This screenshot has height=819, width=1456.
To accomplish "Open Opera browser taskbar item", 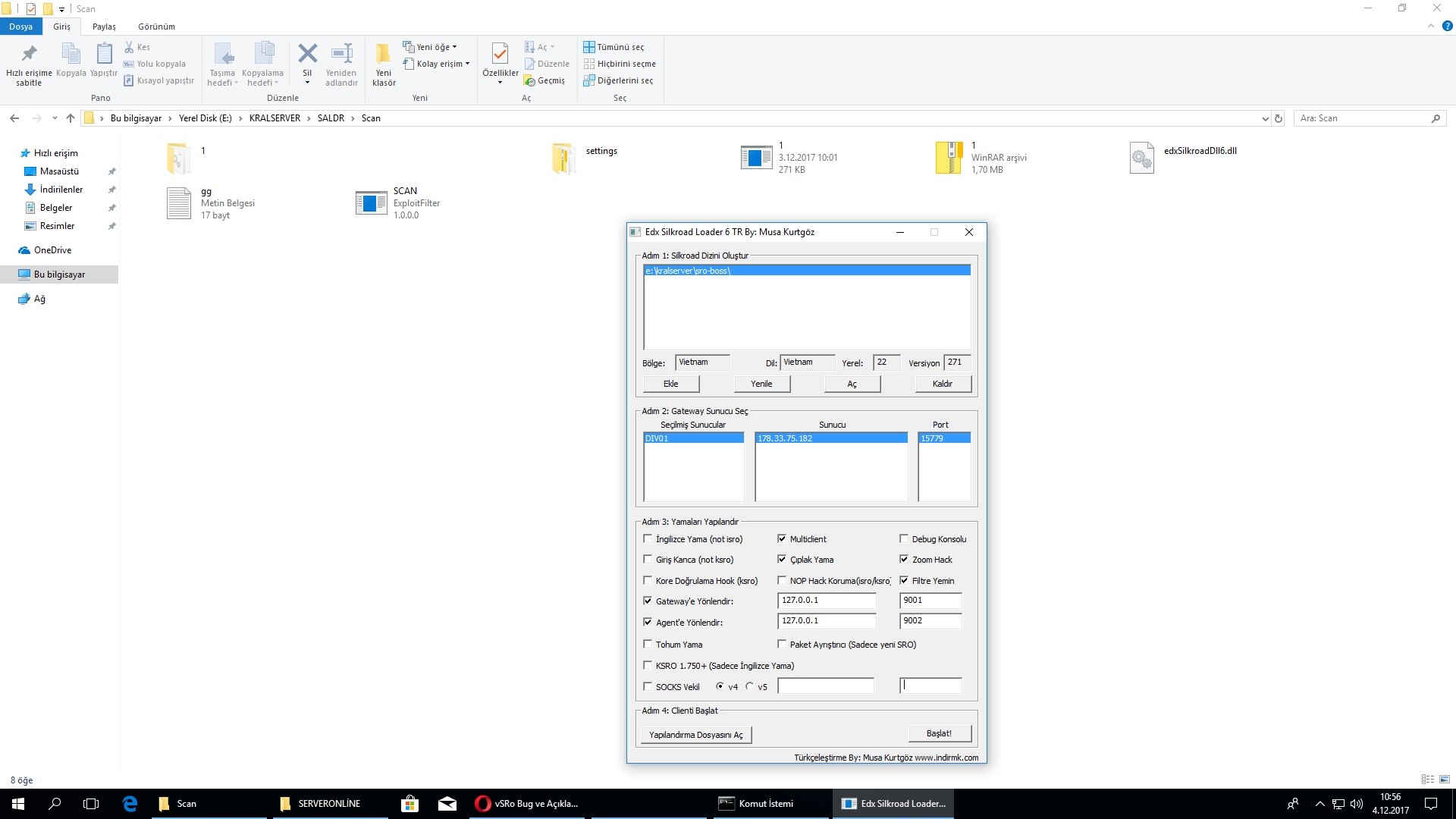I will (x=527, y=804).
